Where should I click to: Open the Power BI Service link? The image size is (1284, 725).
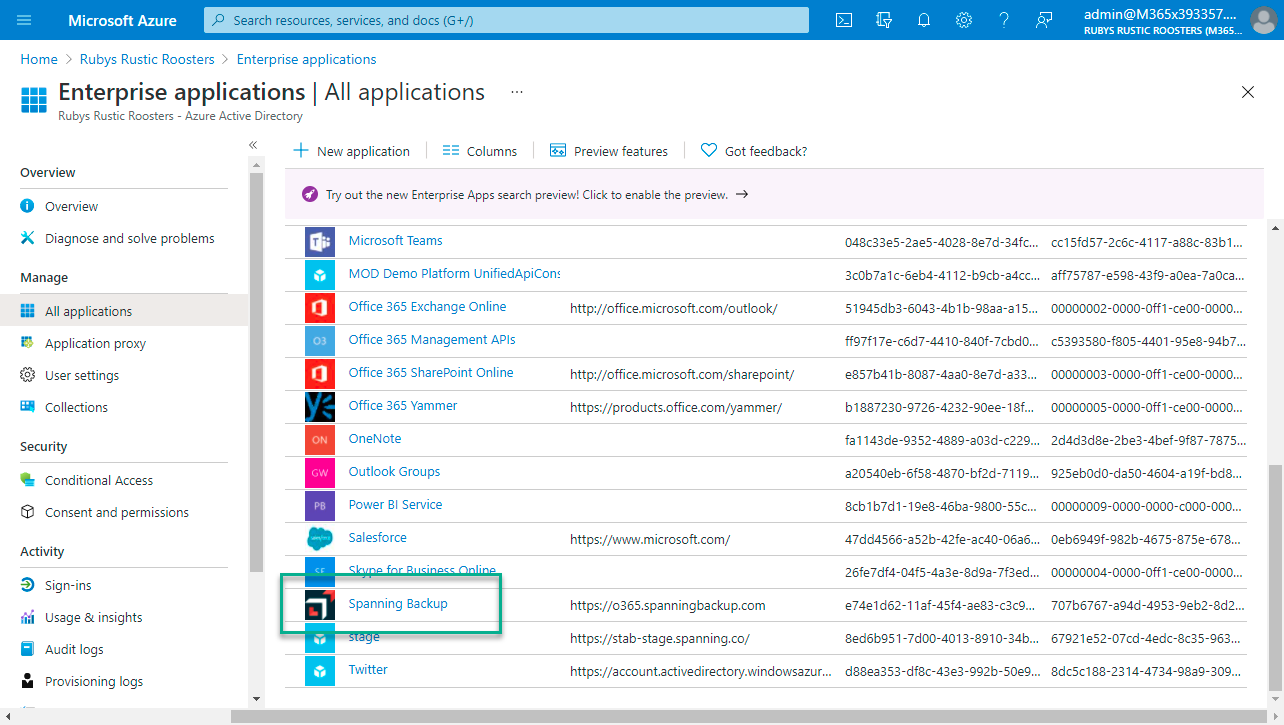tap(395, 504)
